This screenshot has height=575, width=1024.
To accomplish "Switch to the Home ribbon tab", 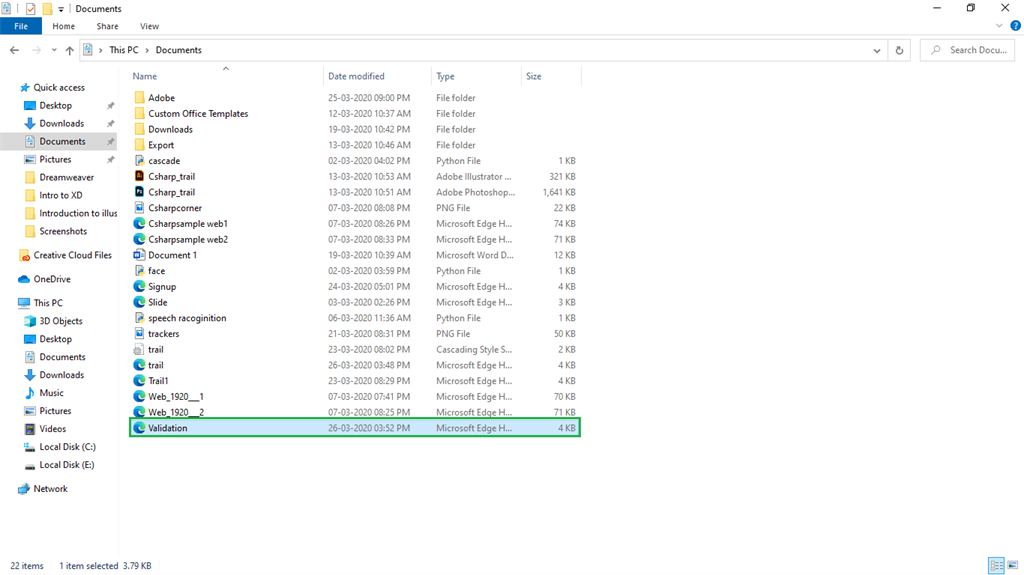I will click(63, 26).
